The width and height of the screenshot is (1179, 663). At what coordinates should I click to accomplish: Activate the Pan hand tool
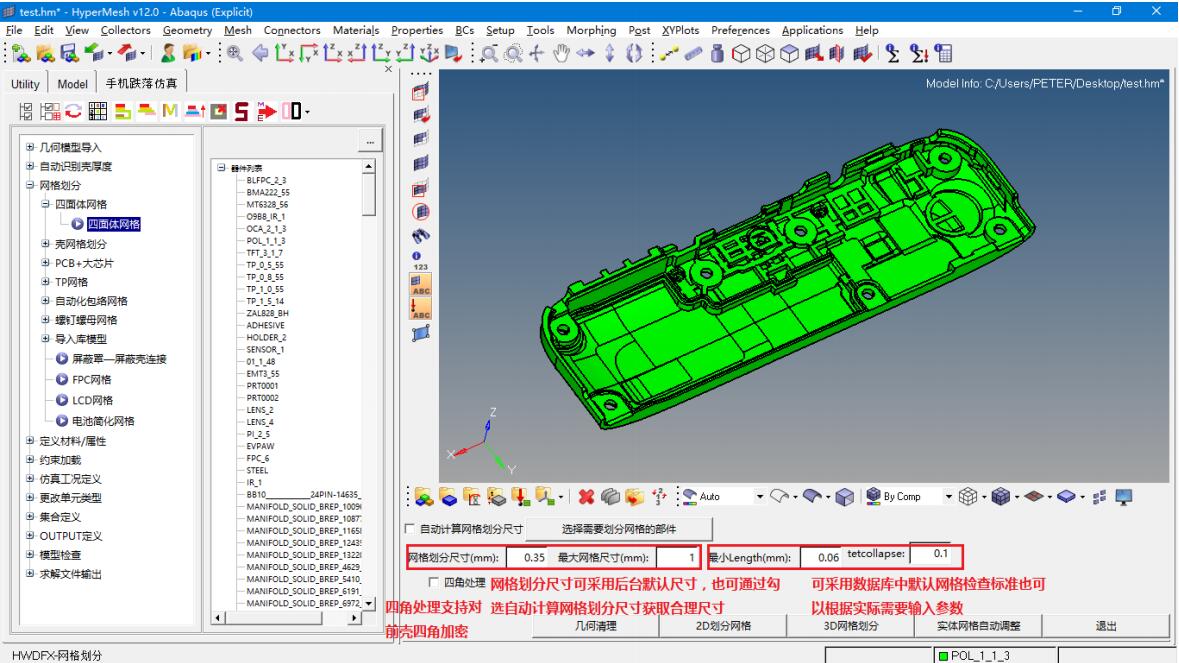(561, 53)
